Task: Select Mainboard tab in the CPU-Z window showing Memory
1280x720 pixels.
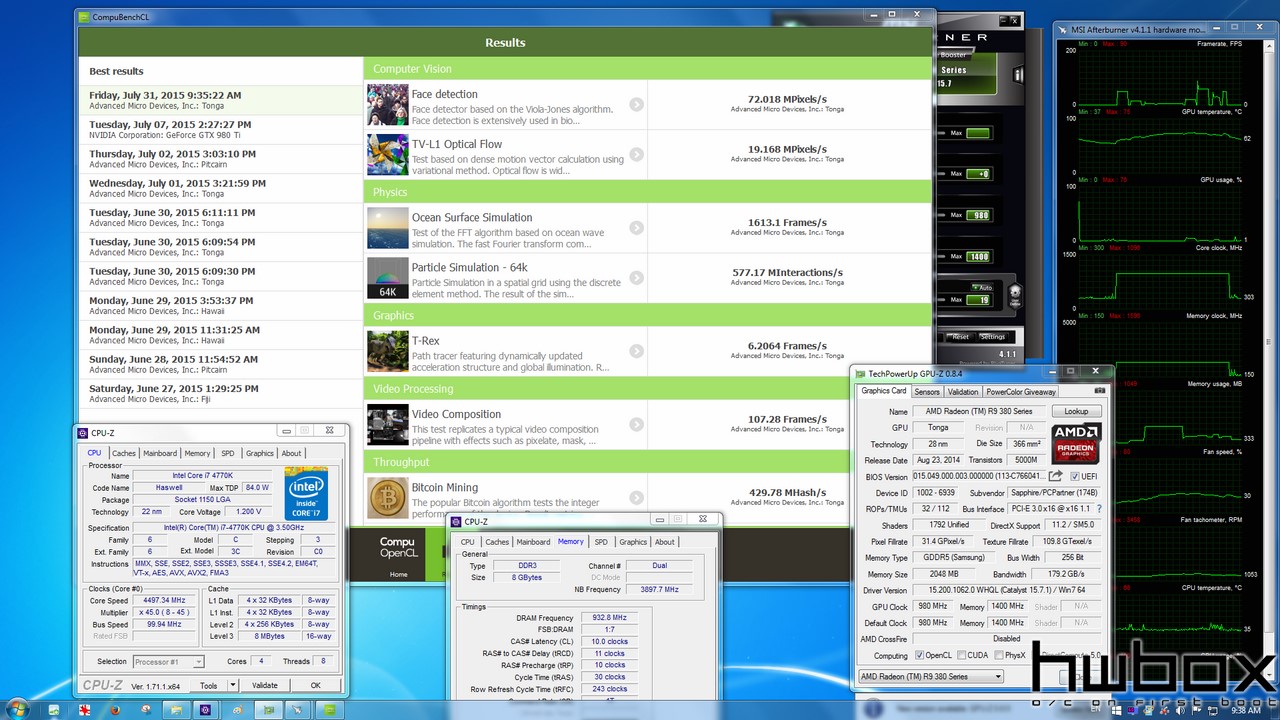Action: 533,542
